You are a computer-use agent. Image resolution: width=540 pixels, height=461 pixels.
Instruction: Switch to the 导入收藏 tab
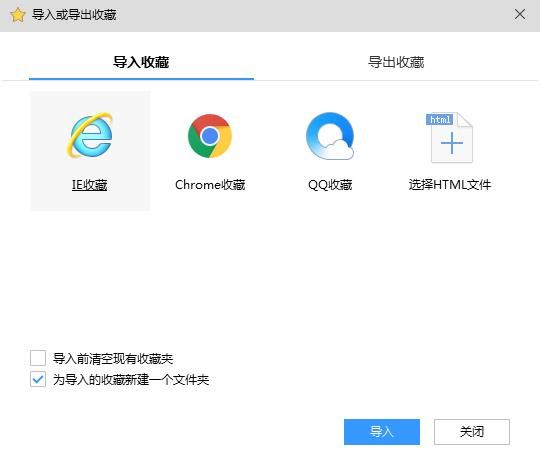coord(141,62)
